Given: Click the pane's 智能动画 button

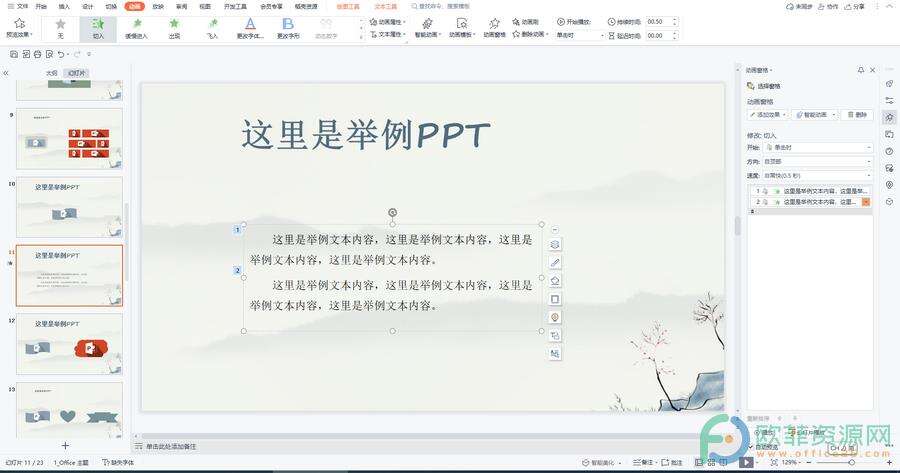Looking at the screenshot, I should (x=814, y=115).
